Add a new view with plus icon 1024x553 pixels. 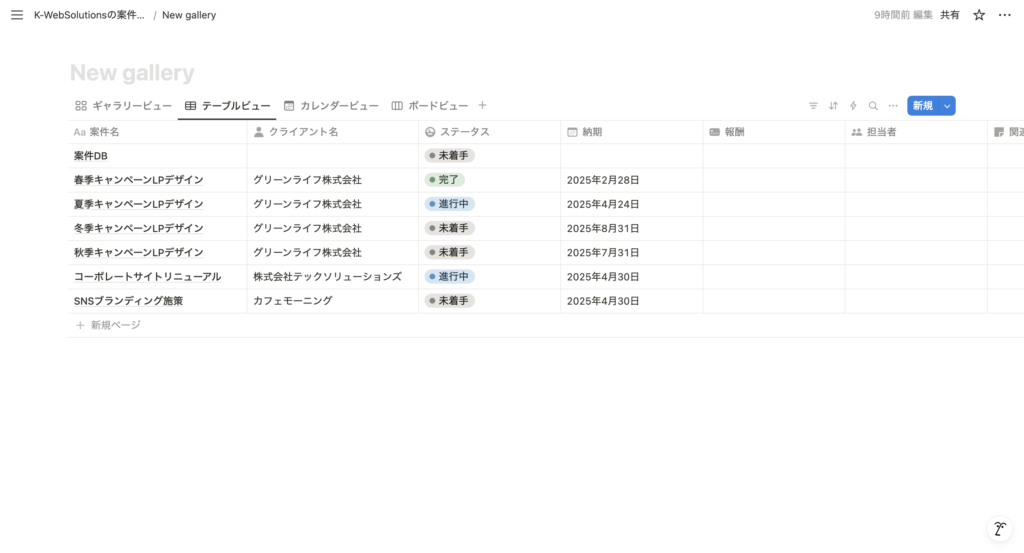click(x=482, y=105)
